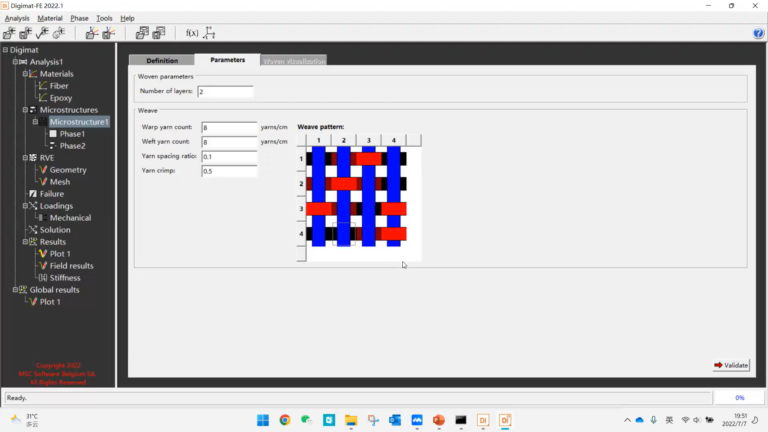Click the Number of layers field
The image size is (768, 432).
(225, 92)
